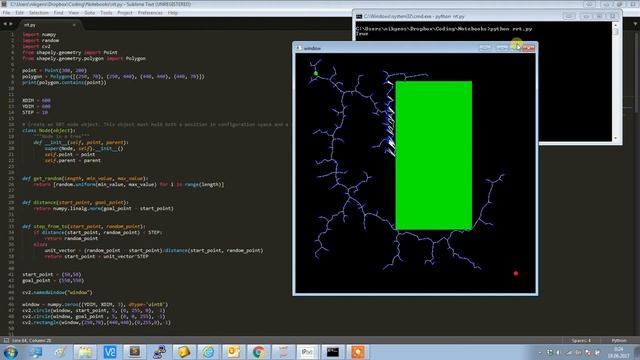The height and width of the screenshot is (360, 640).
Task: Open the IPython taskbar icon
Action: [x=307, y=352]
